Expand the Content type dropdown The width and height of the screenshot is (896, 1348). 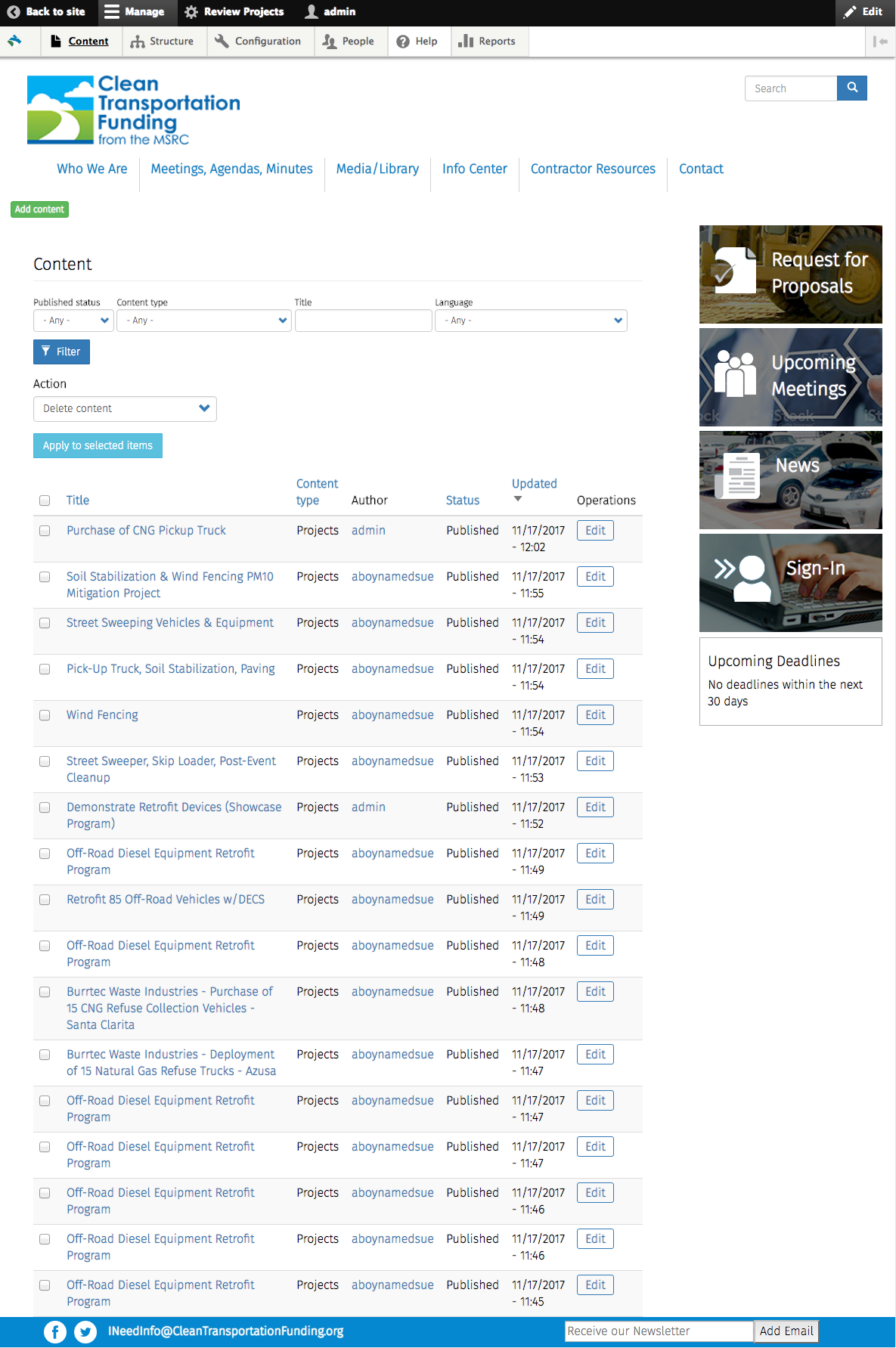(x=204, y=321)
